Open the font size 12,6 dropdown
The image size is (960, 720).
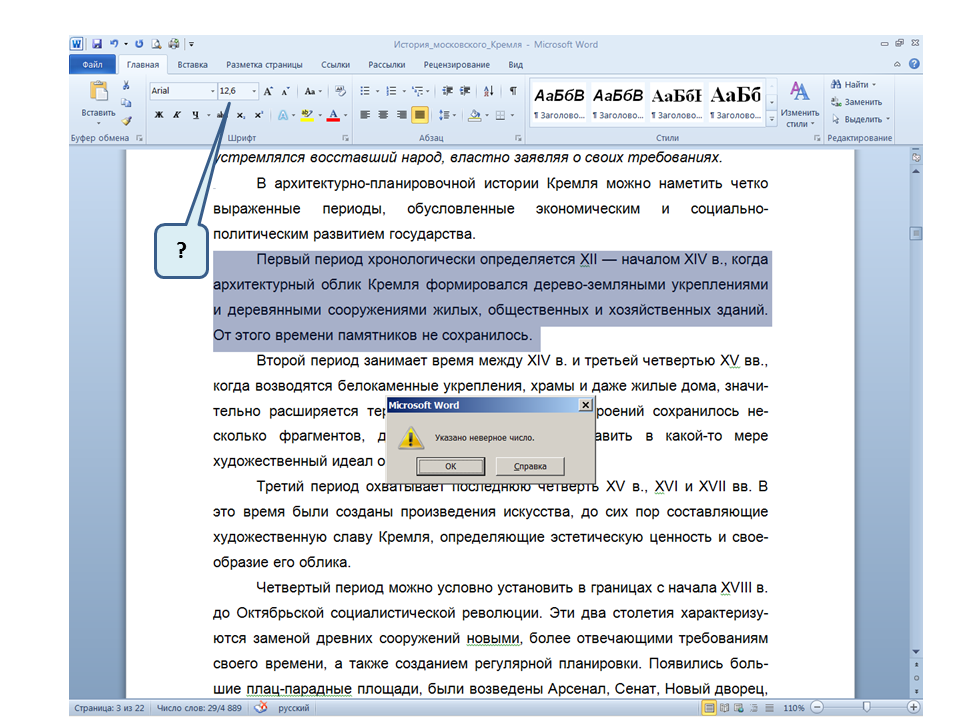point(254,91)
